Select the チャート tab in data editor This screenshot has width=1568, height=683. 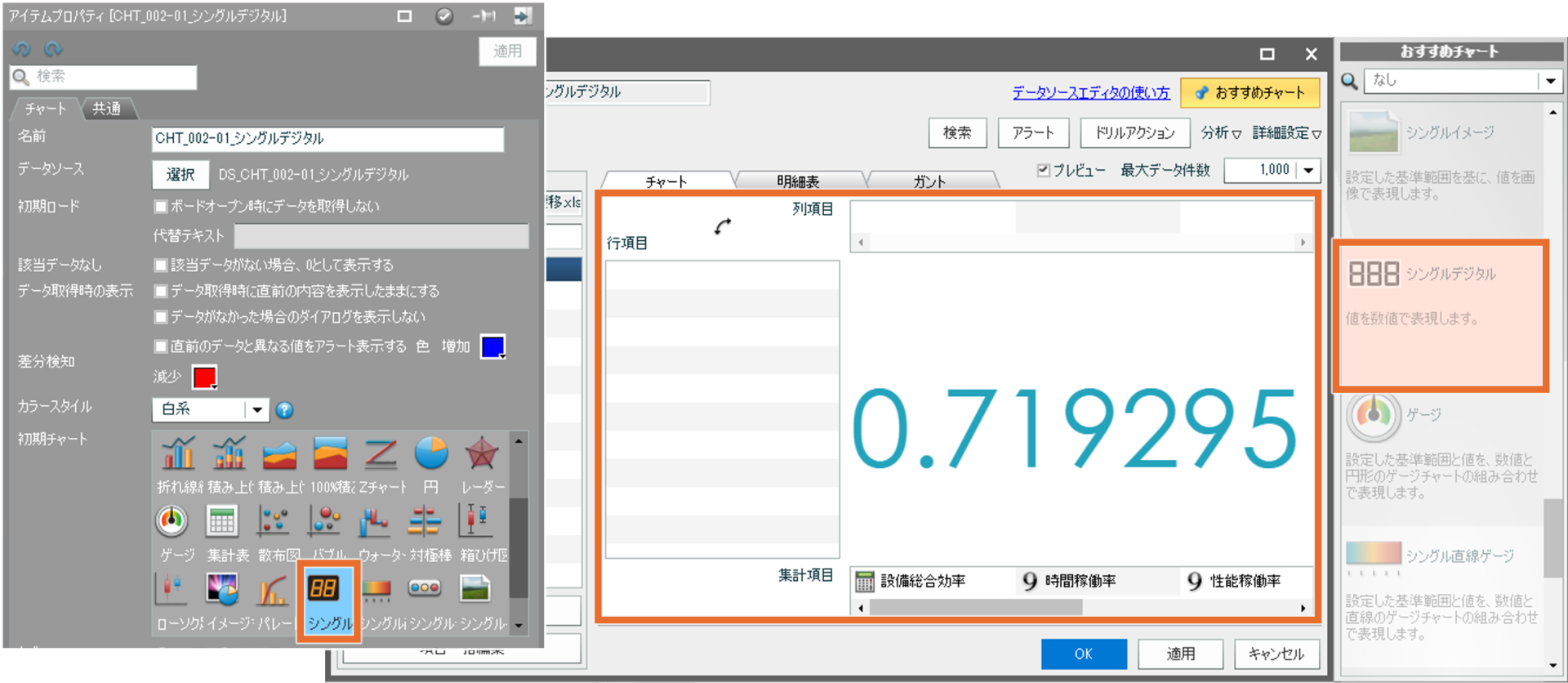pos(666,181)
